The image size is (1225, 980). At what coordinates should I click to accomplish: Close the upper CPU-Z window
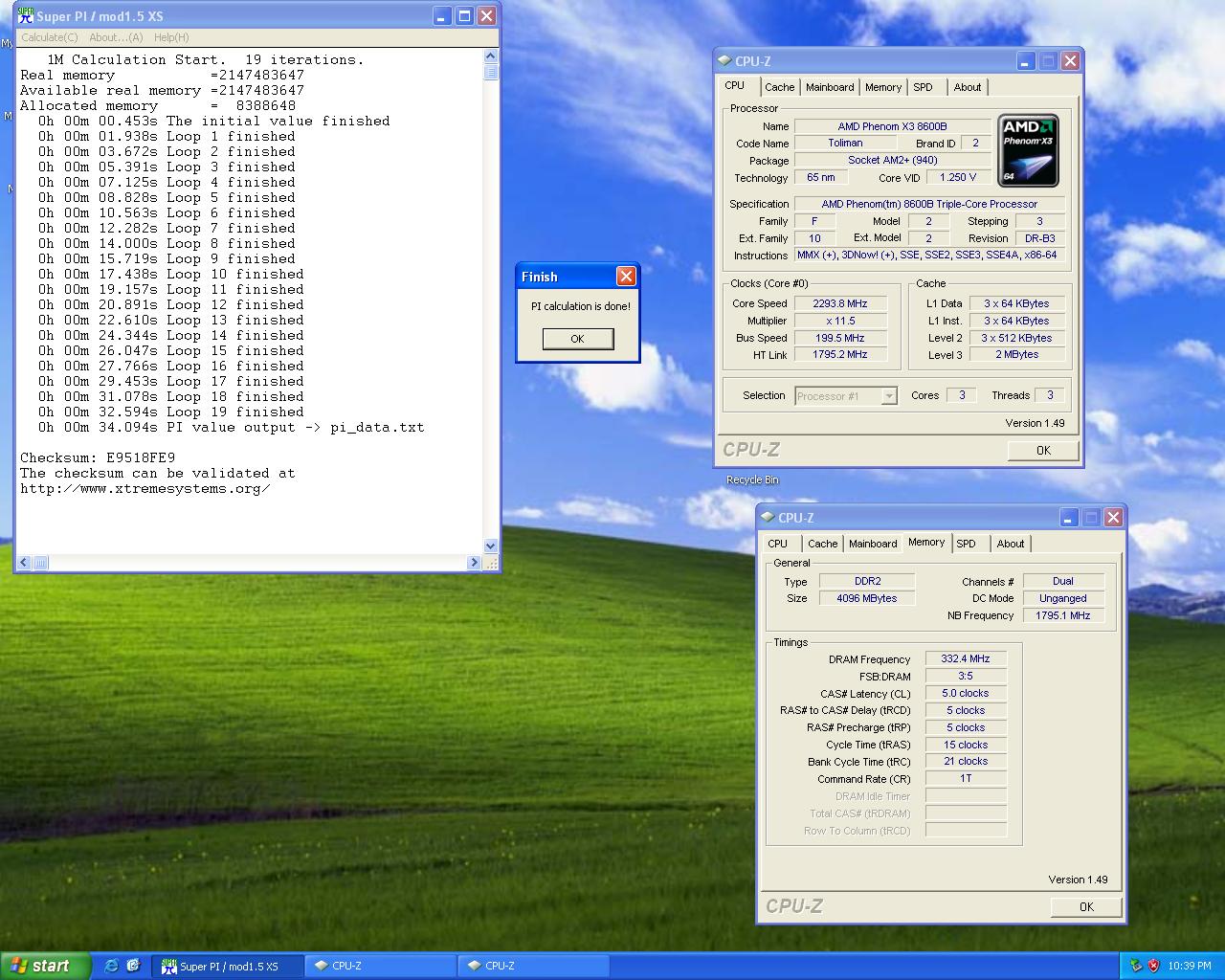pyautogui.click(x=1070, y=61)
